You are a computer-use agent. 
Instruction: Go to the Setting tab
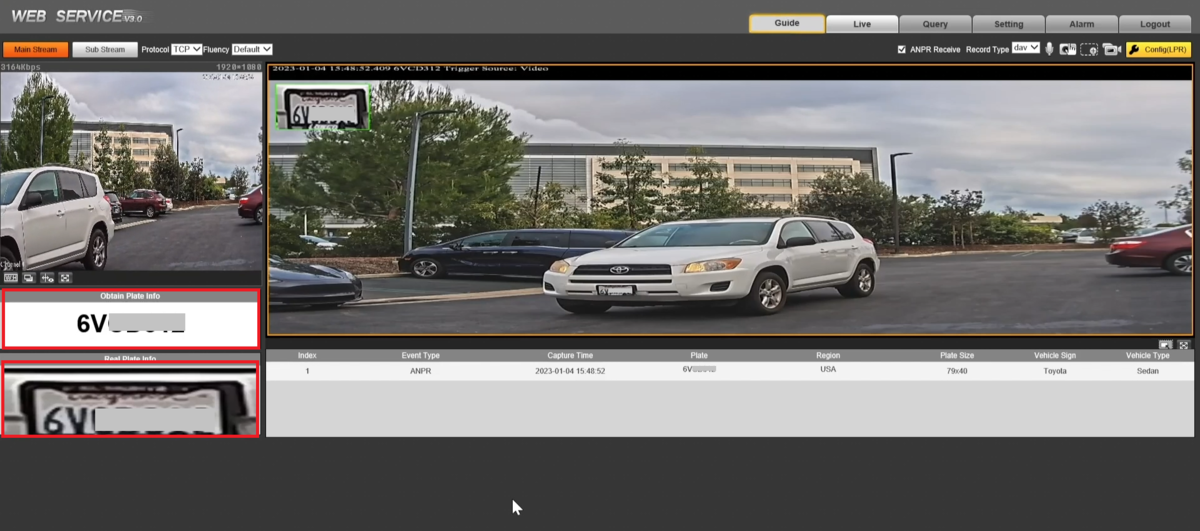1008,24
